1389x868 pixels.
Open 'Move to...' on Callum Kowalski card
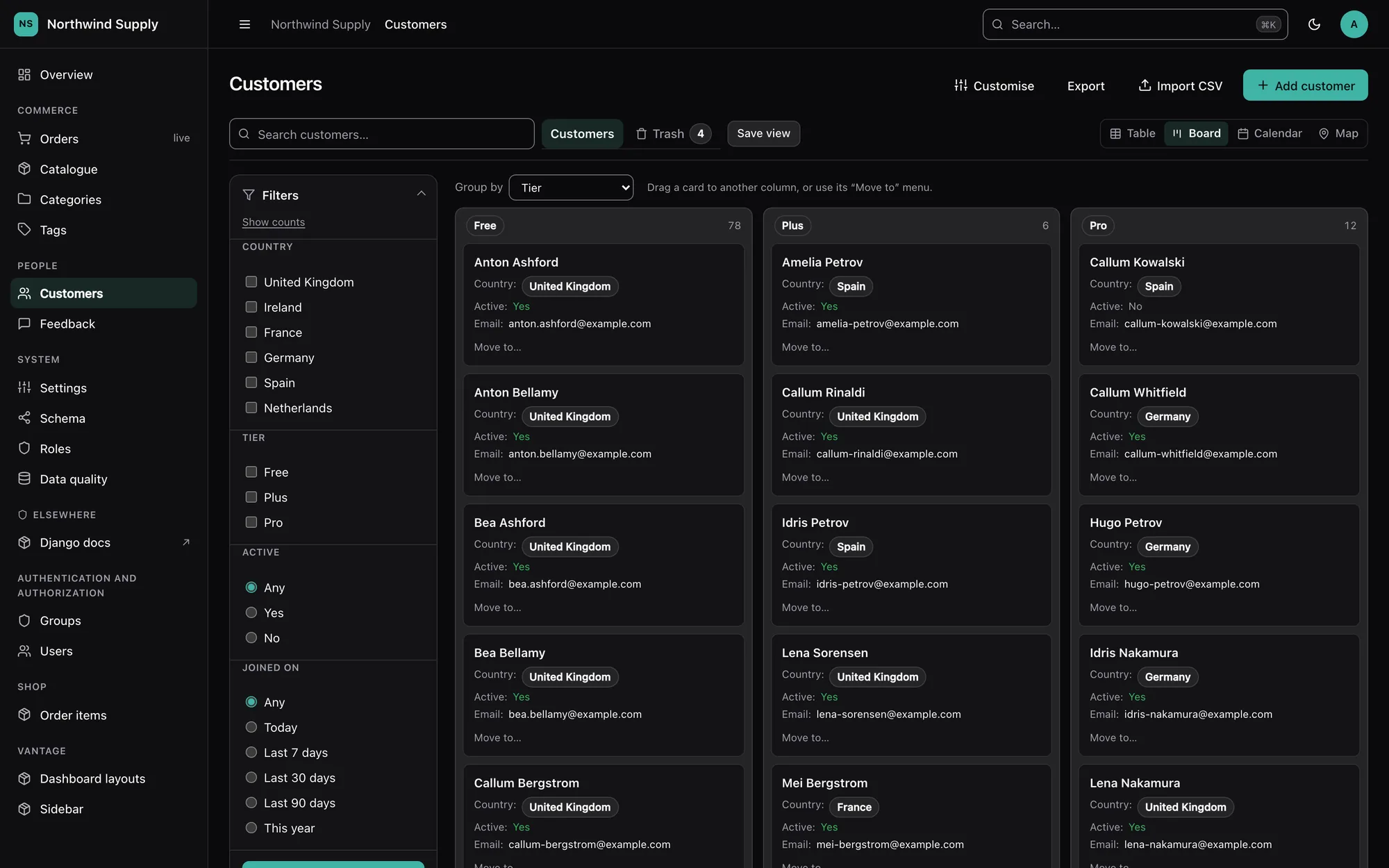1113,347
